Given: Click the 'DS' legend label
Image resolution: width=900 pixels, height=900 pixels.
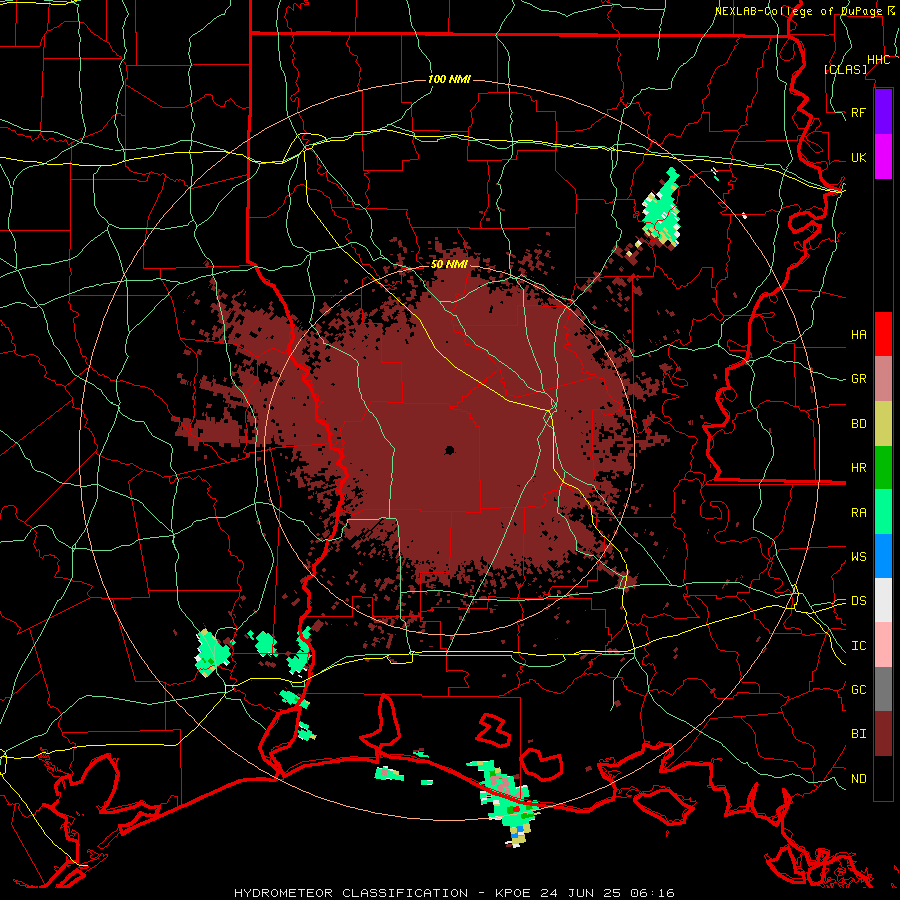Looking at the screenshot, I should [x=859, y=601].
